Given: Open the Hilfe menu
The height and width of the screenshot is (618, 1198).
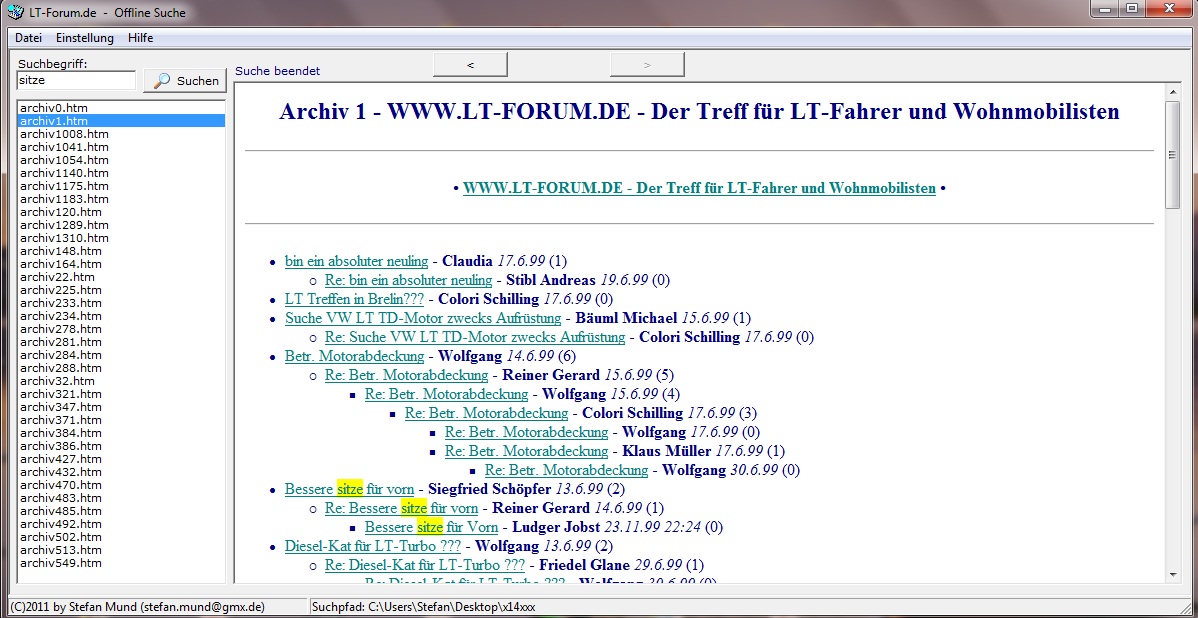Looking at the screenshot, I should (x=141, y=37).
